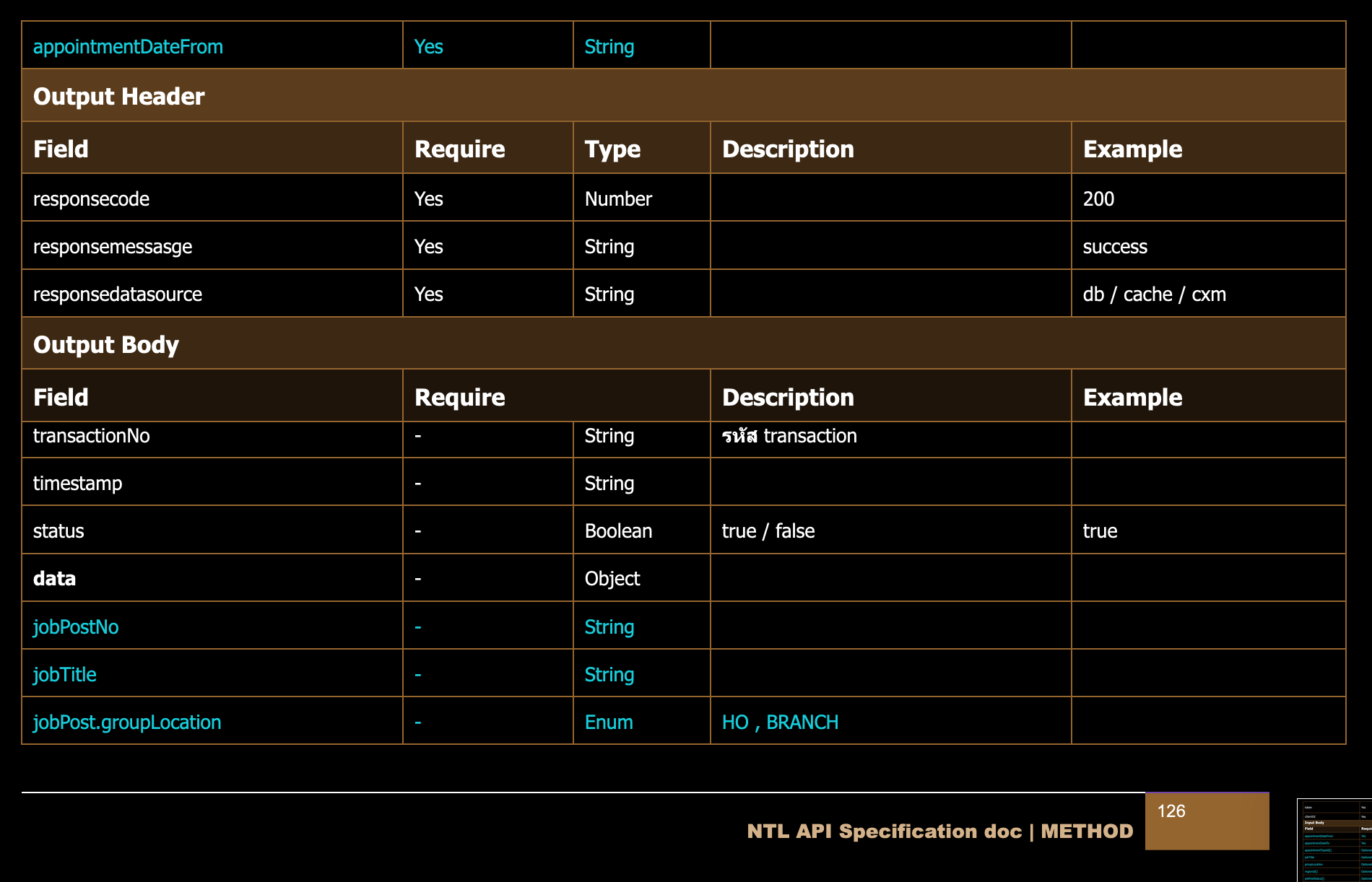
Task: Select the success example value
Action: click(x=1115, y=247)
